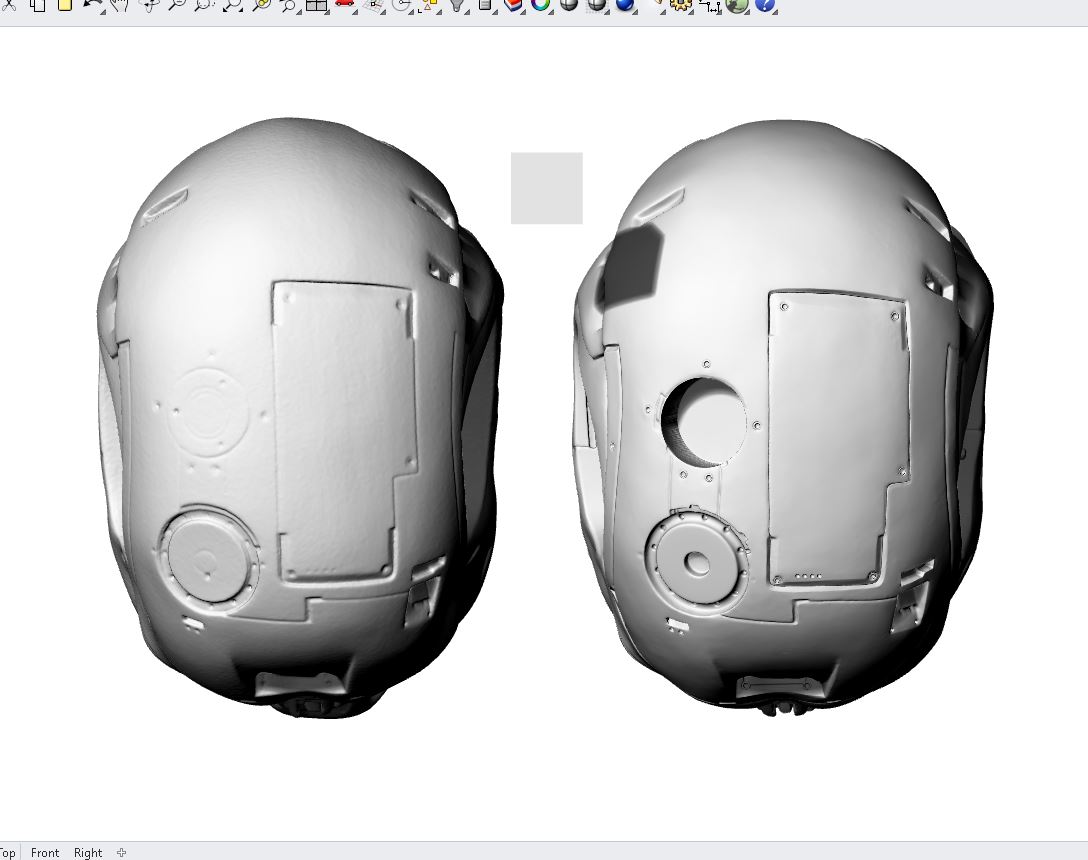Open Help with the blue question mark icon
The height and width of the screenshot is (860, 1088).
click(764, 5)
